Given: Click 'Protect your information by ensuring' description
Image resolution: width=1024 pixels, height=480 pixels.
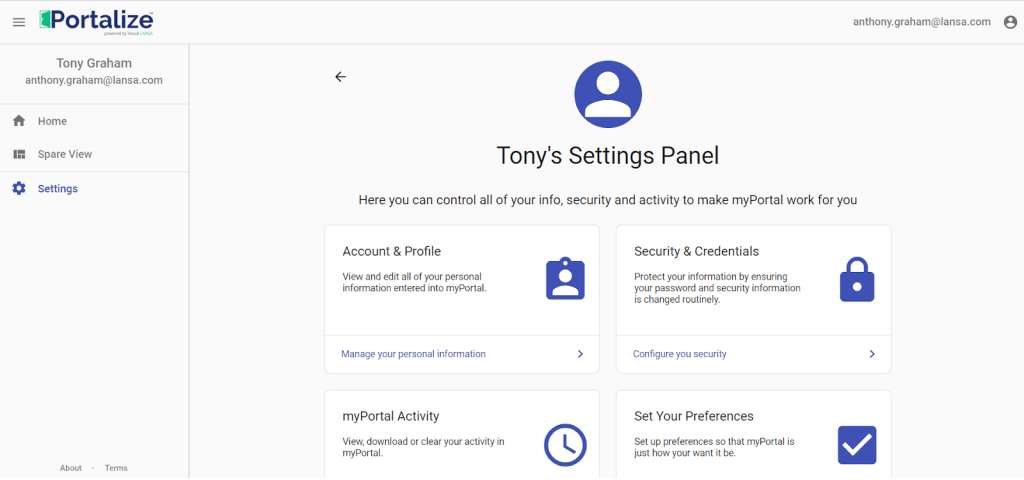Looking at the screenshot, I should point(717,288).
